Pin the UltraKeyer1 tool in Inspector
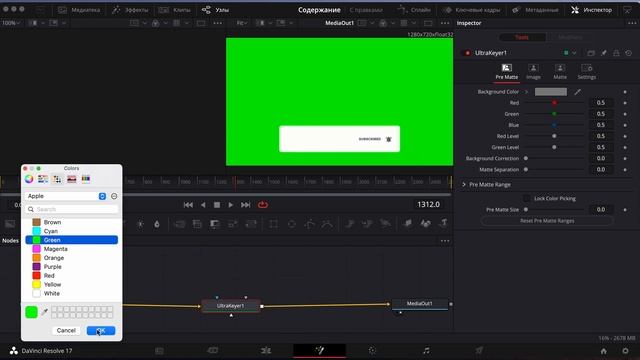The height and width of the screenshot is (360, 640). point(604,53)
